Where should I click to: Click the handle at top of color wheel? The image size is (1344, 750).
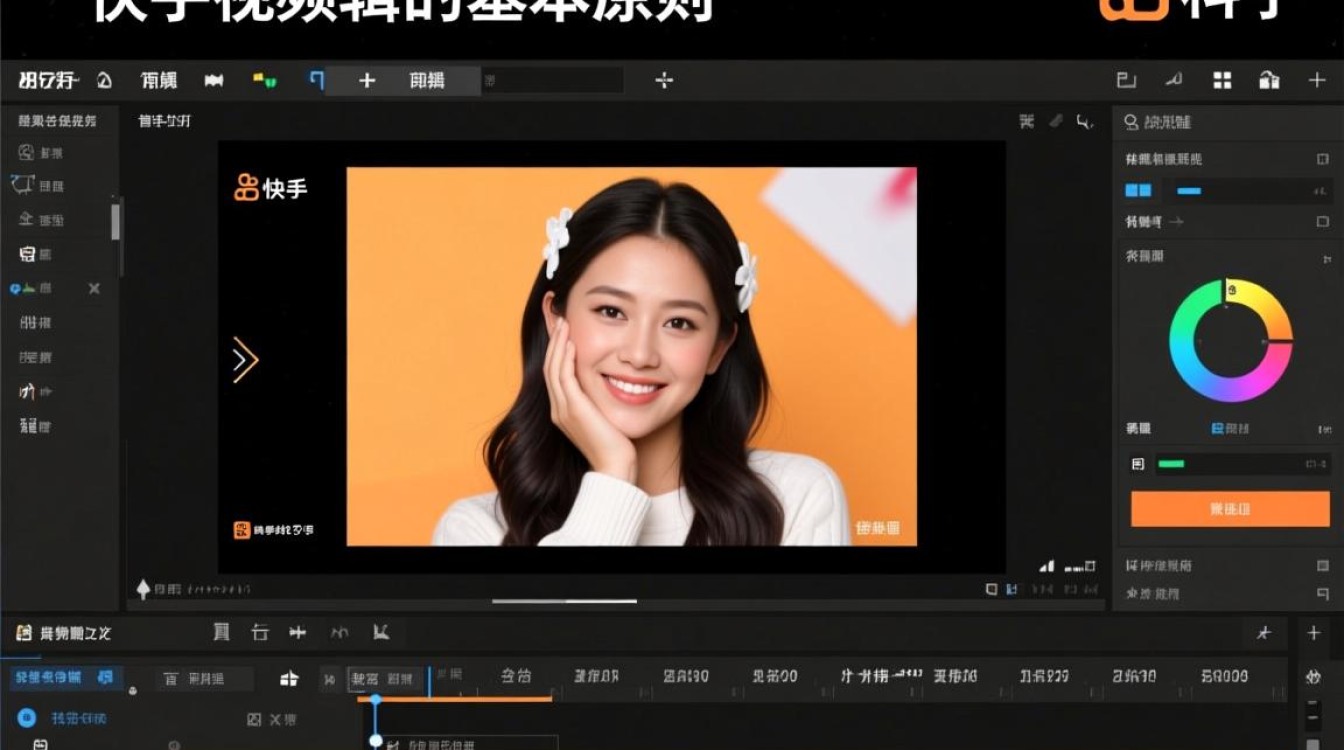pyautogui.click(x=1231, y=290)
